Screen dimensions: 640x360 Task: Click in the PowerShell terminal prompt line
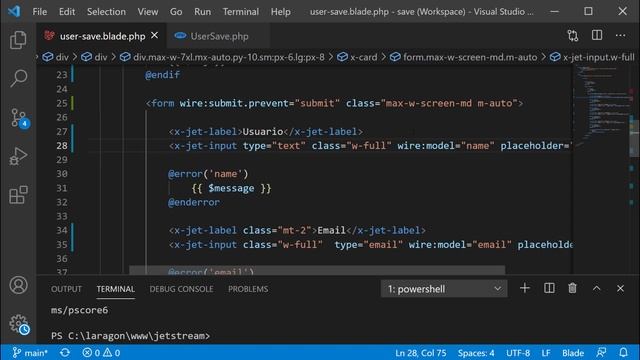pos(131,336)
